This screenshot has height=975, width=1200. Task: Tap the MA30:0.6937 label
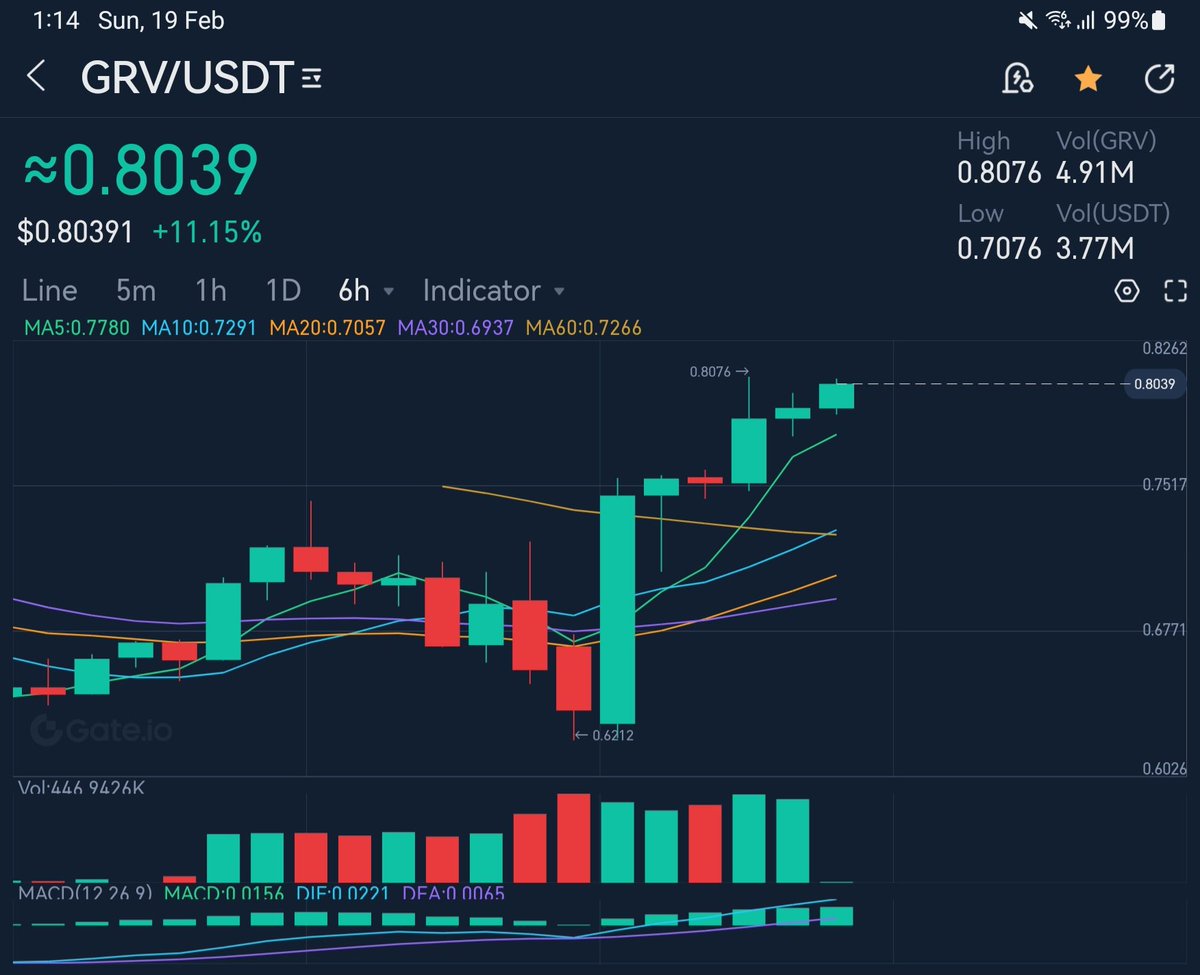tap(455, 327)
